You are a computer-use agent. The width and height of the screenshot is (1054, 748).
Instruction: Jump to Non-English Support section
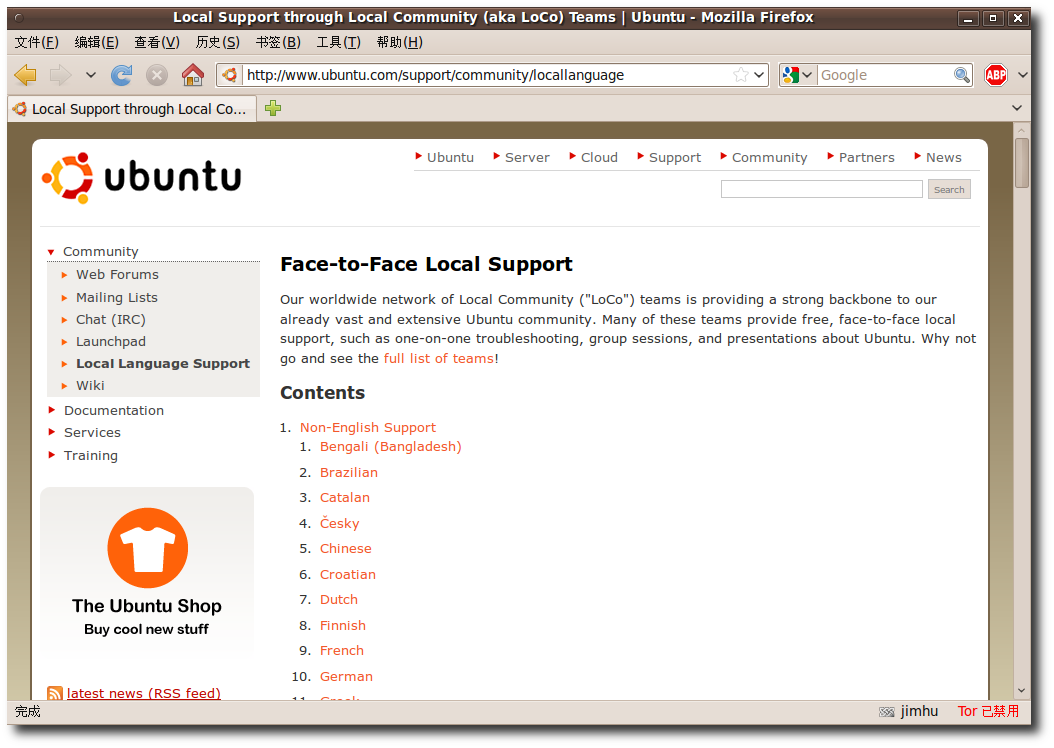368,427
